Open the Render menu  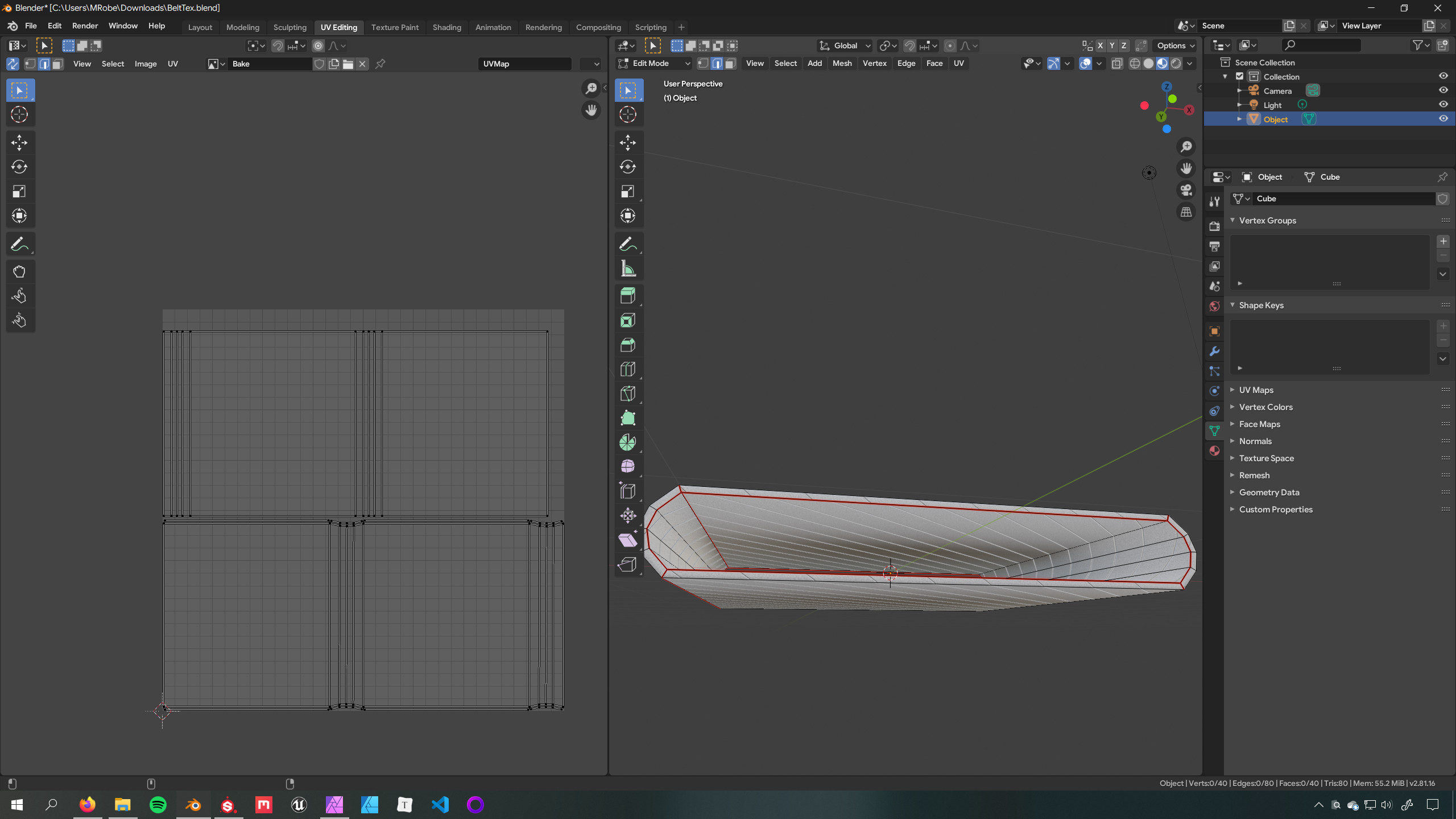coord(85,26)
